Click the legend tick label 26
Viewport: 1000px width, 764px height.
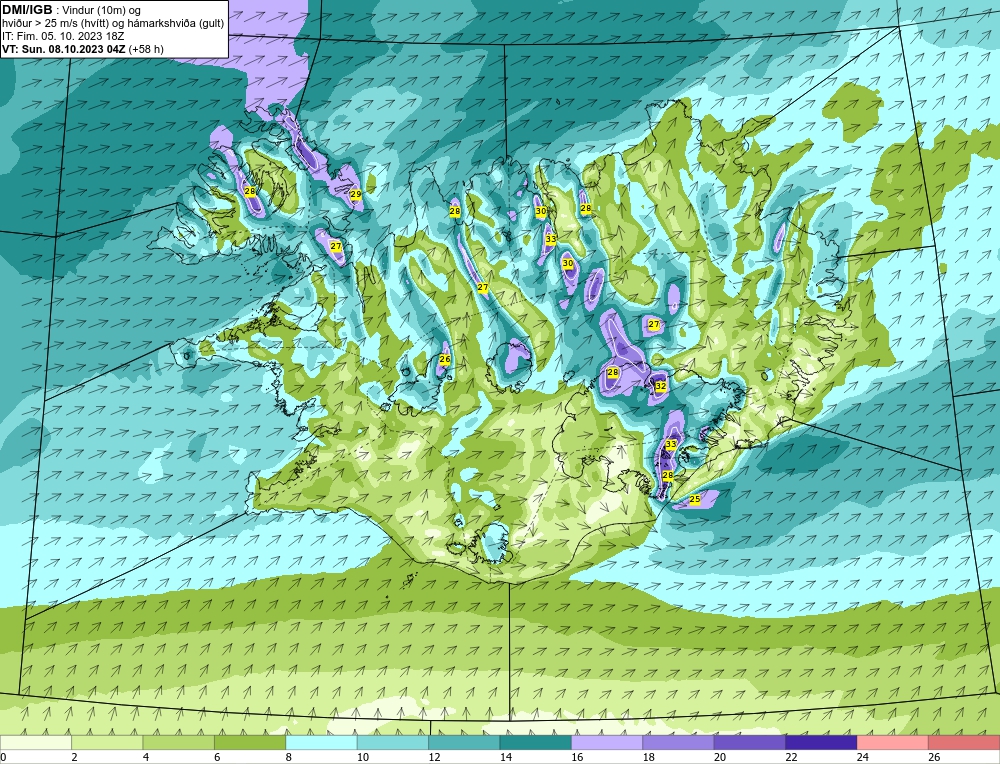pos(934,757)
